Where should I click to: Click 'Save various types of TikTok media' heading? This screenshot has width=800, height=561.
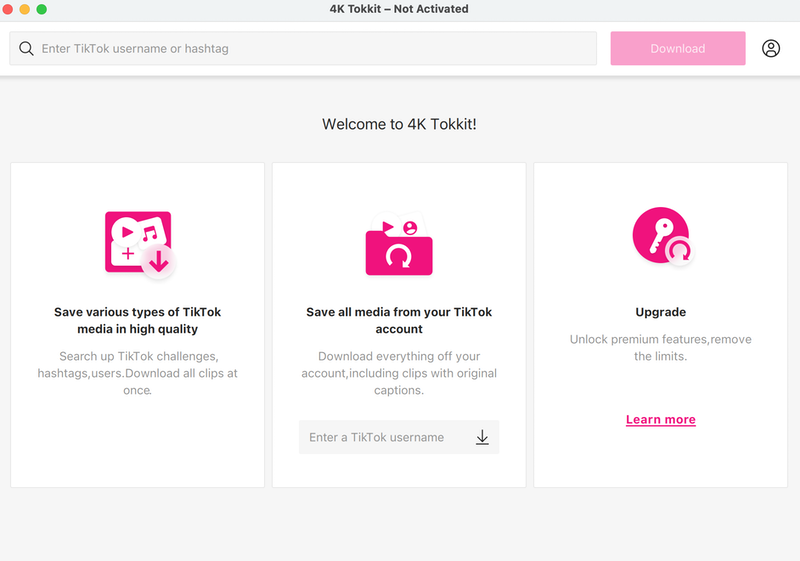(137, 320)
